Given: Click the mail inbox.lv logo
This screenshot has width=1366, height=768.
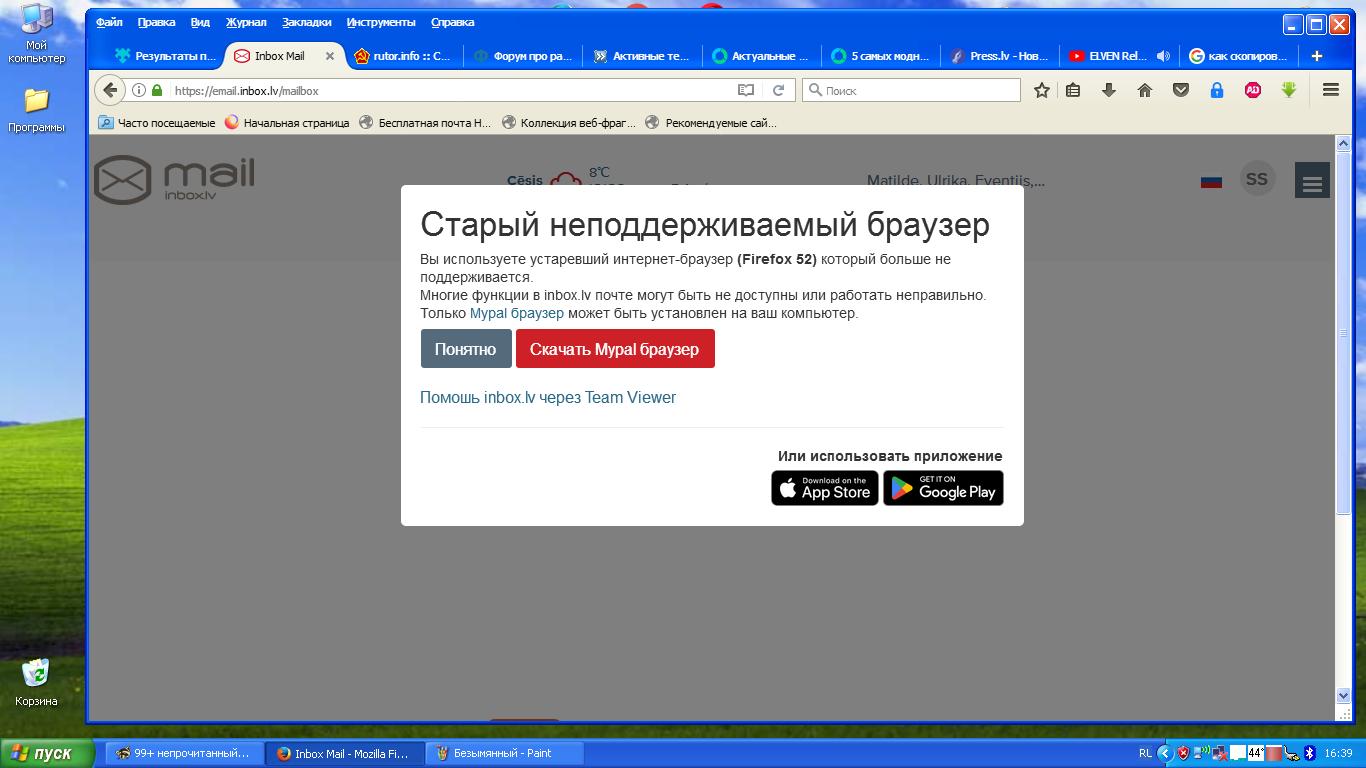Looking at the screenshot, I should tap(174, 180).
